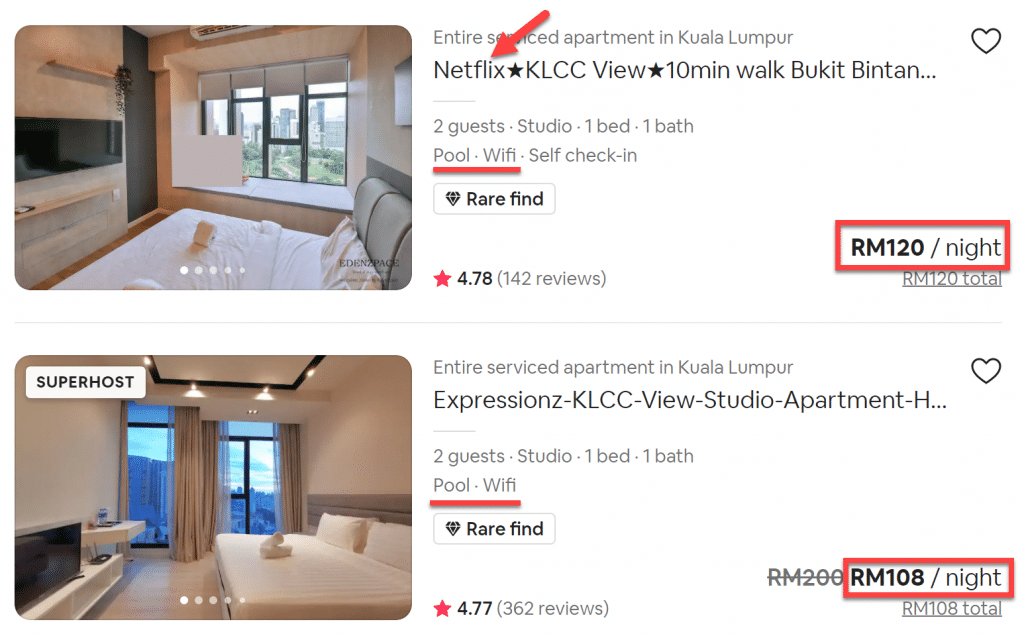Open the Netflix KLCC View listing title
Viewport: 1024px width, 636px height.
tap(684, 70)
